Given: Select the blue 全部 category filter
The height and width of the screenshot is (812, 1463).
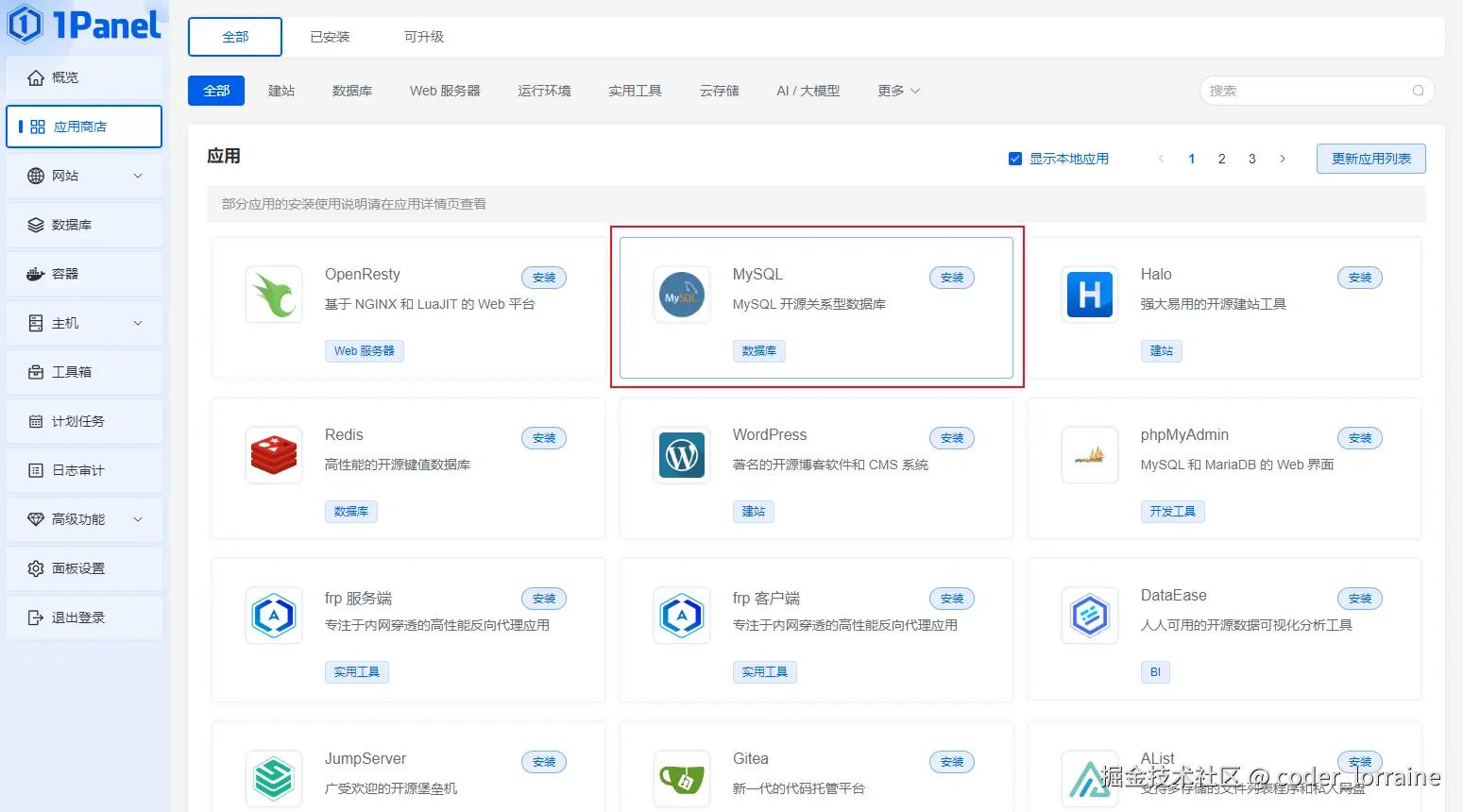Looking at the screenshot, I should [216, 91].
